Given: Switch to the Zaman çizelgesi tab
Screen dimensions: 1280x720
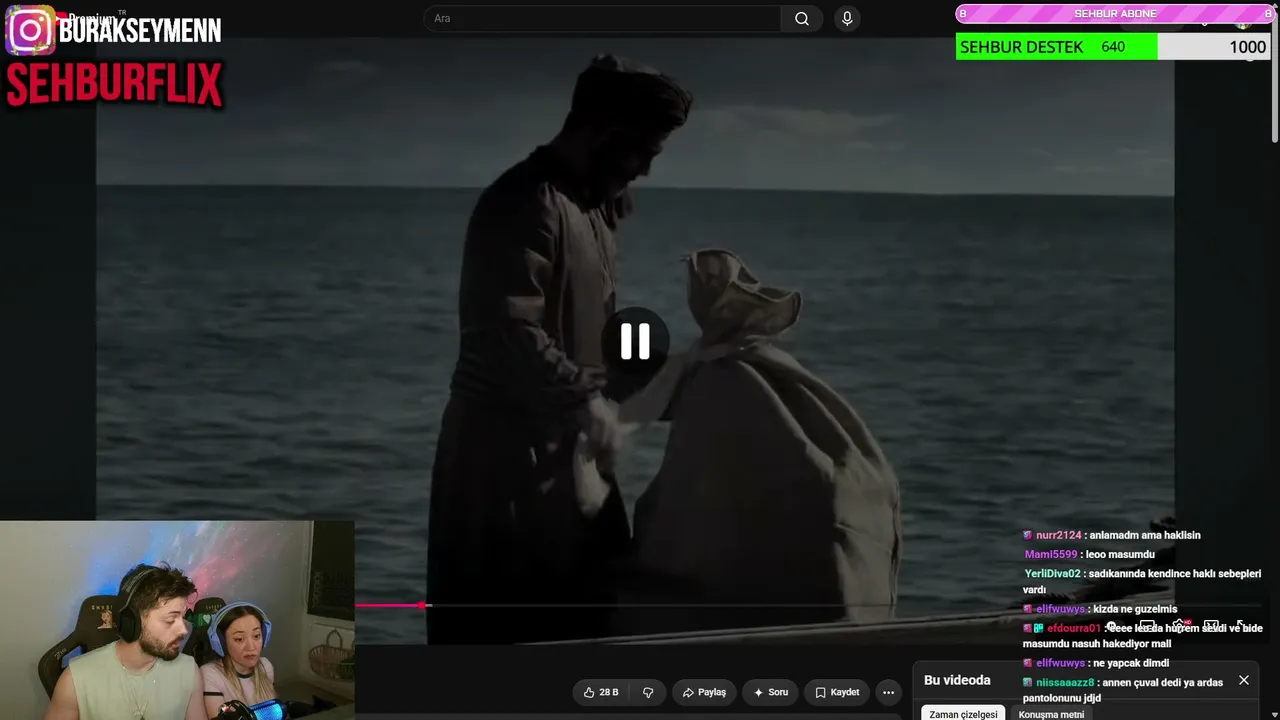Looking at the screenshot, I should tap(963, 714).
